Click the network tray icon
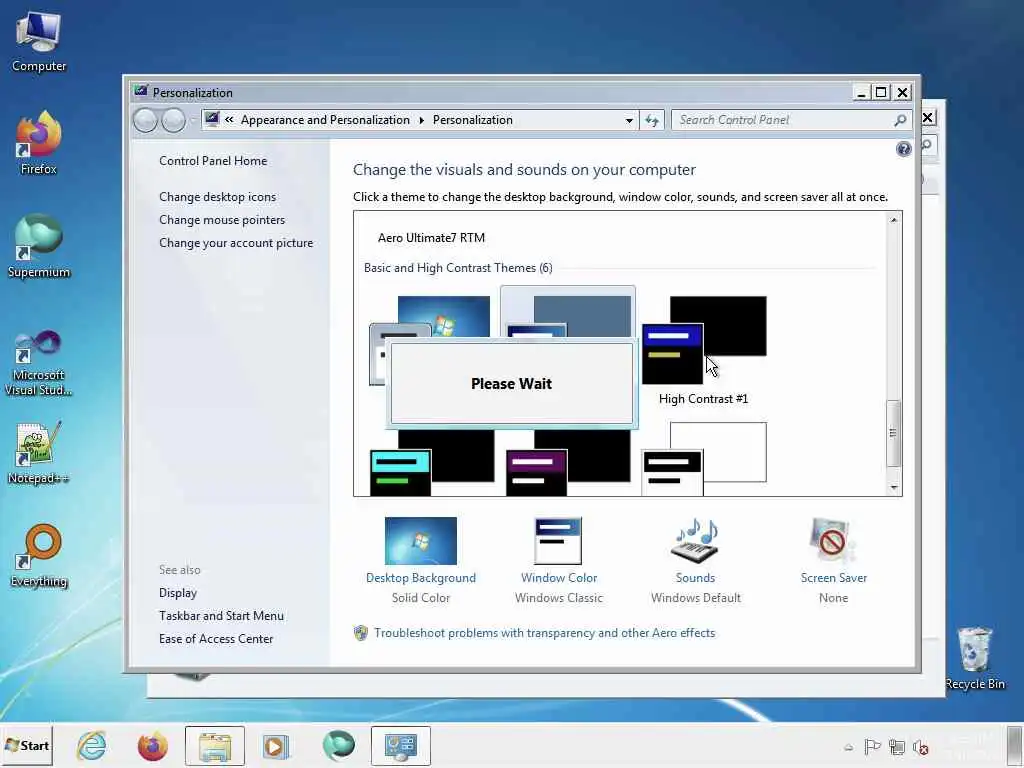 pos(897,747)
